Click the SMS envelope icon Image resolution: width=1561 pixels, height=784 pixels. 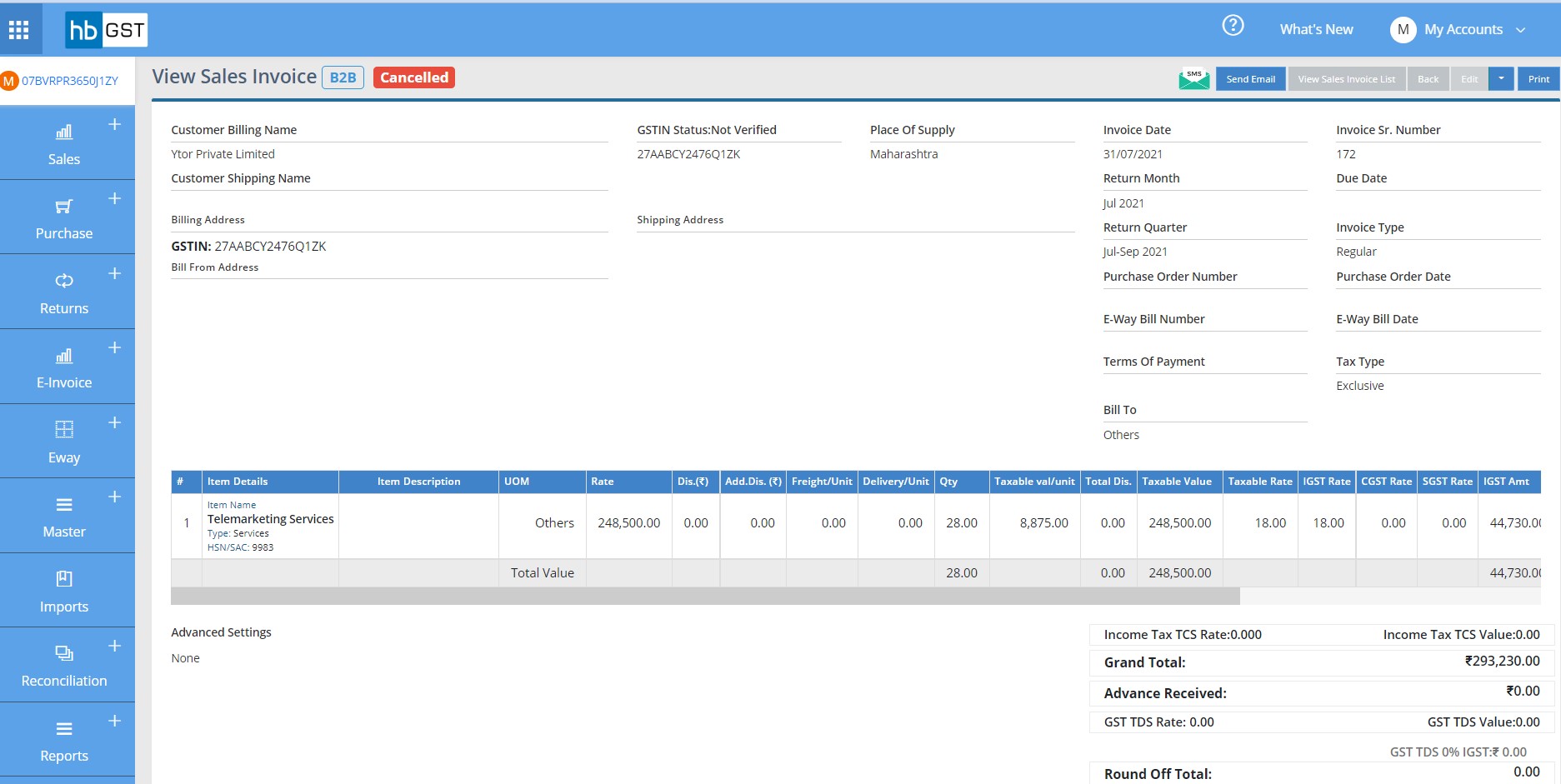1194,79
